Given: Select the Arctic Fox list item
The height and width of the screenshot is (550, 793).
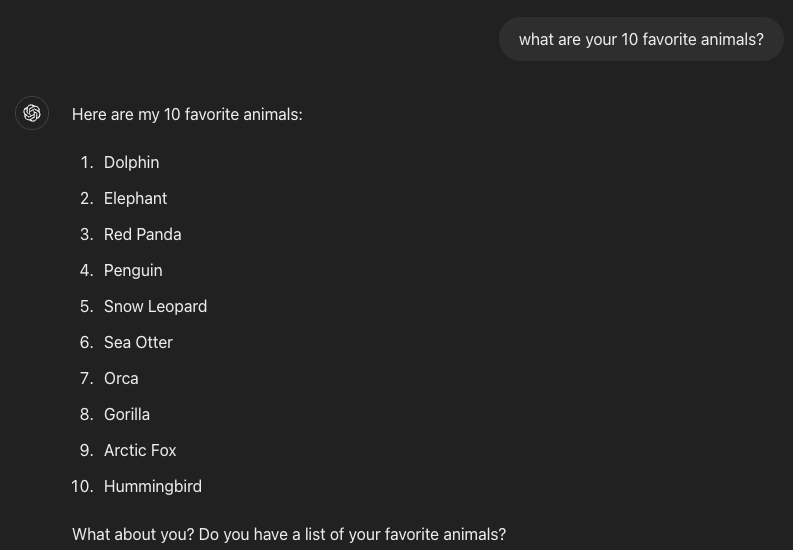Looking at the screenshot, I should tap(140, 450).
